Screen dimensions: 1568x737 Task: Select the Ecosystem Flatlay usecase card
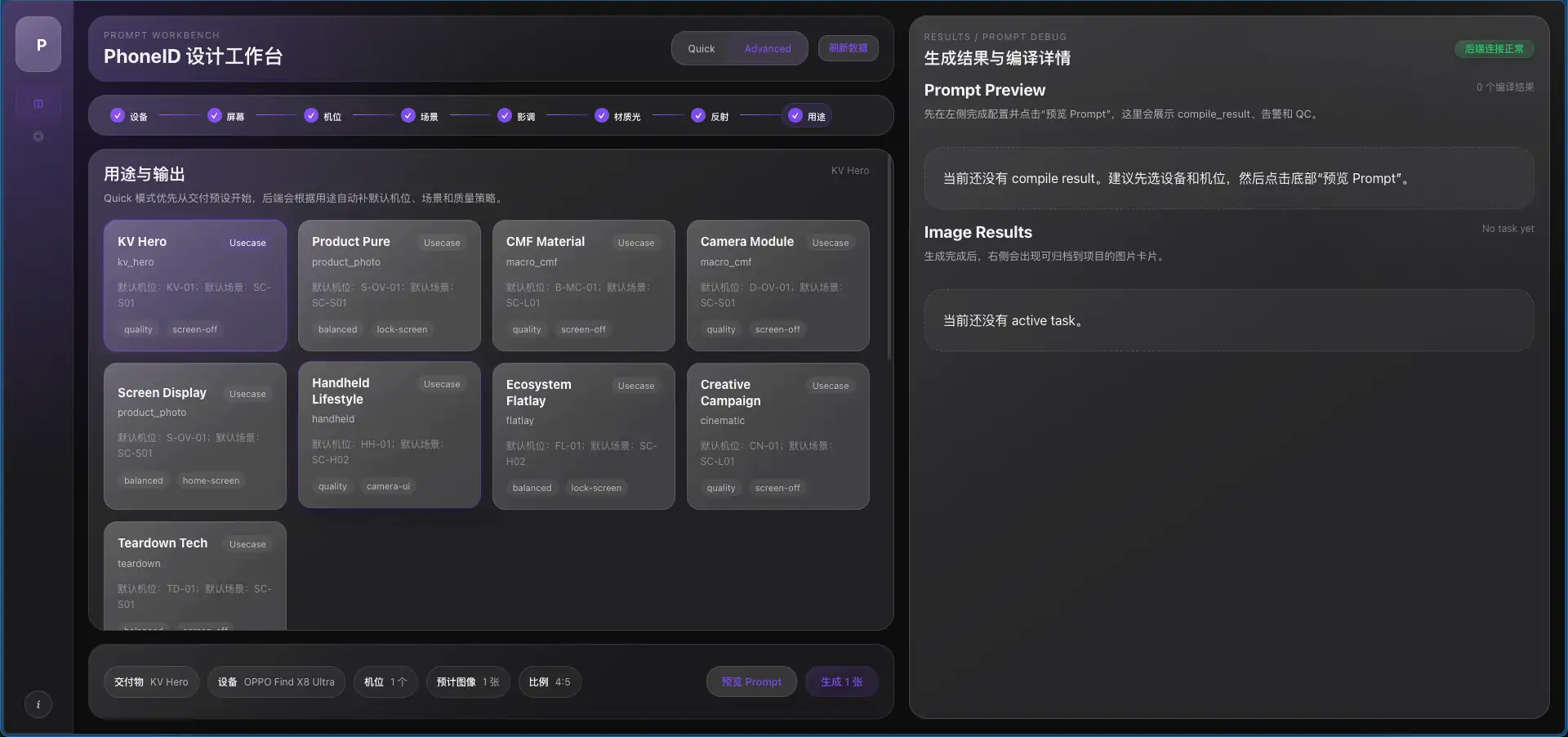point(584,436)
